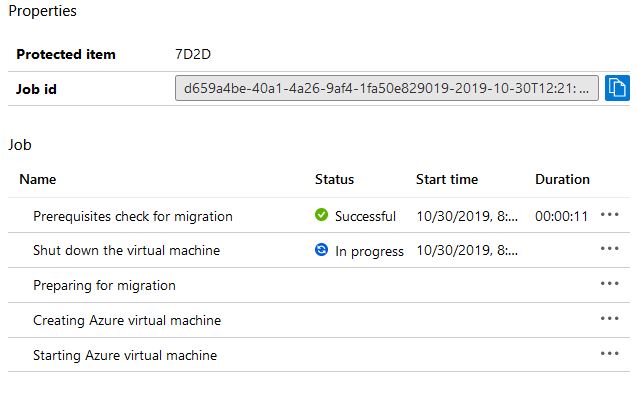Select the Preparing for migration task
The width and height of the screenshot is (636, 398).
(x=104, y=286)
